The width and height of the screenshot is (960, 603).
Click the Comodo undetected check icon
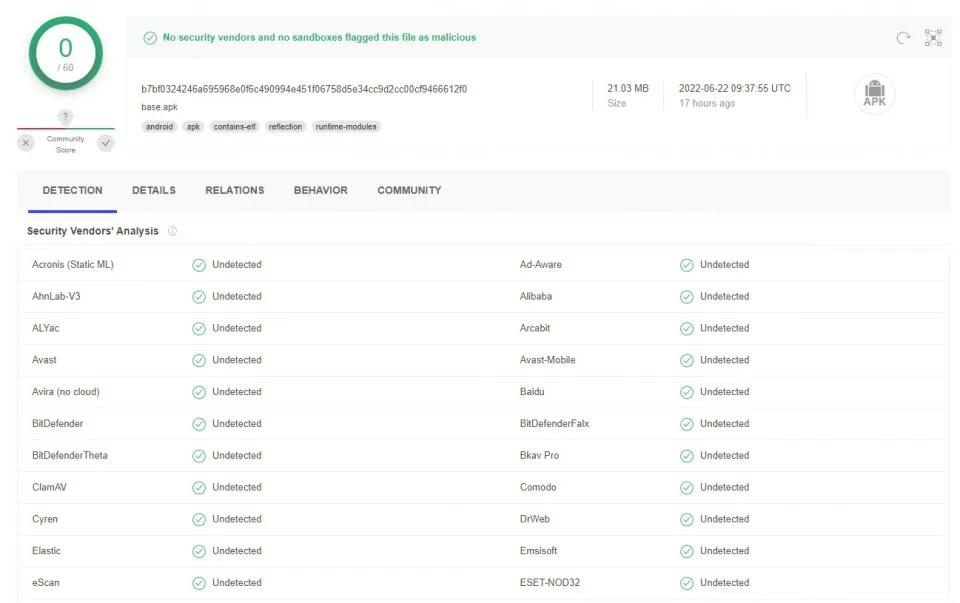point(687,488)
